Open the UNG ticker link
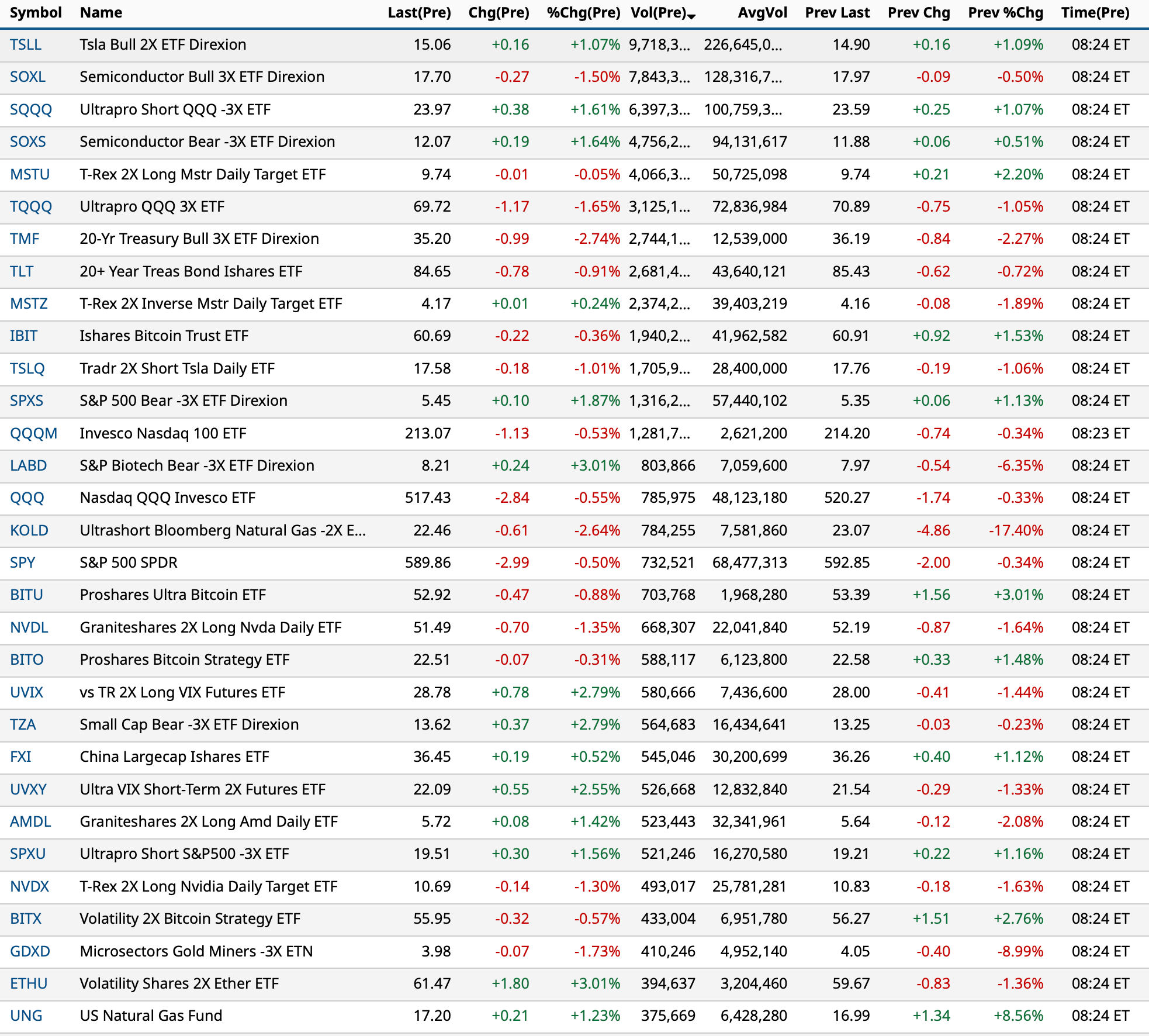1149x1036 pixels. click(x=26, y=1016)
